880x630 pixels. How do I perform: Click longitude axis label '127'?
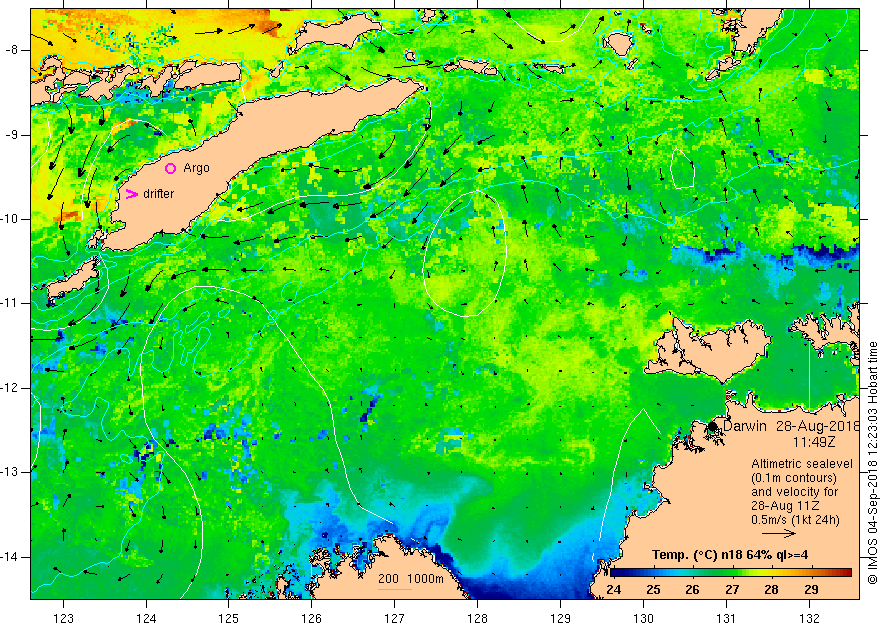click(395, 619)
